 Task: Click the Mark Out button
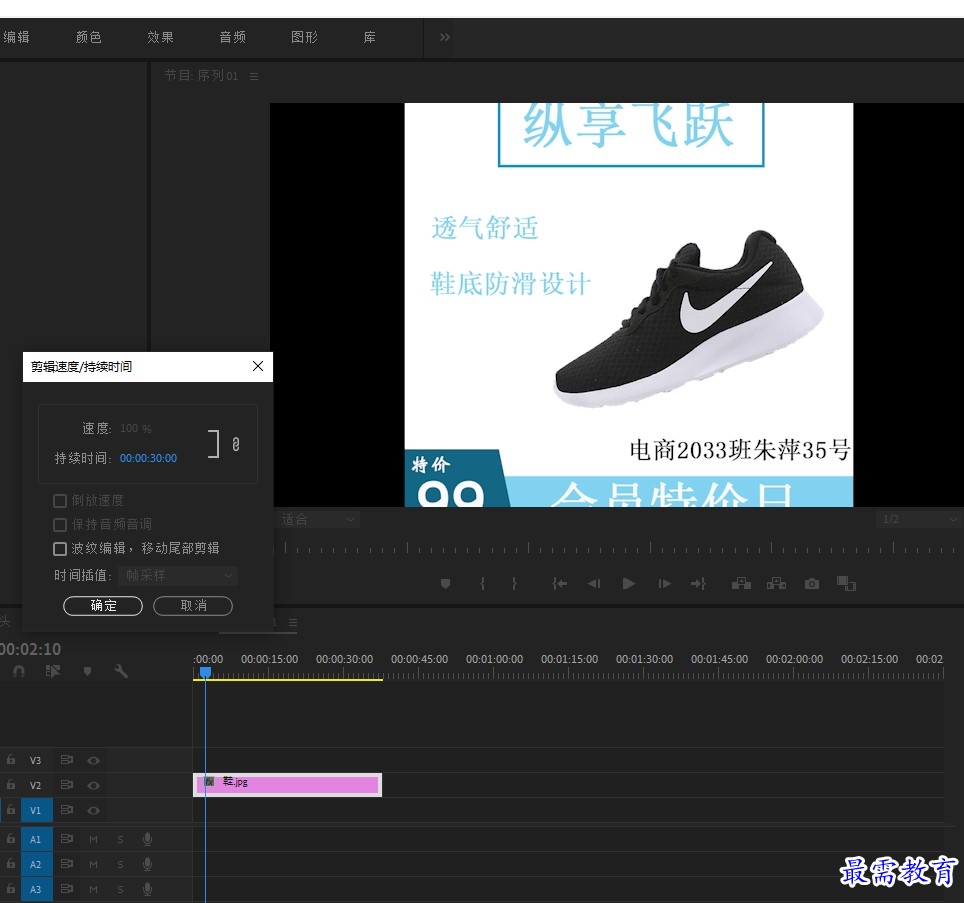tap(514, 583)
